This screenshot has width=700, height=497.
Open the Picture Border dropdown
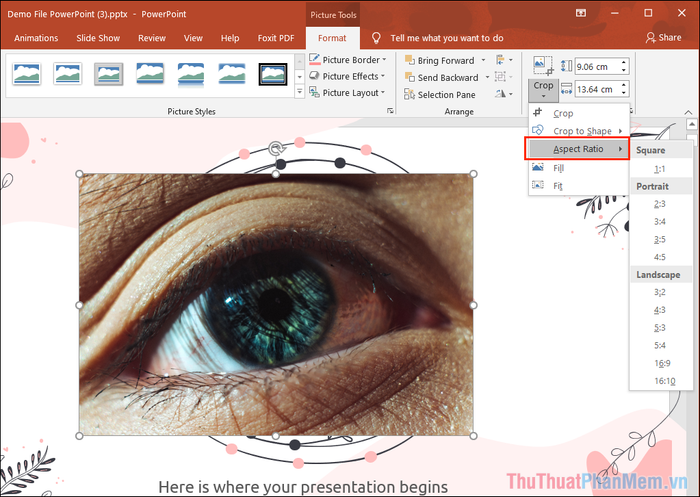(x=348, y=60)
